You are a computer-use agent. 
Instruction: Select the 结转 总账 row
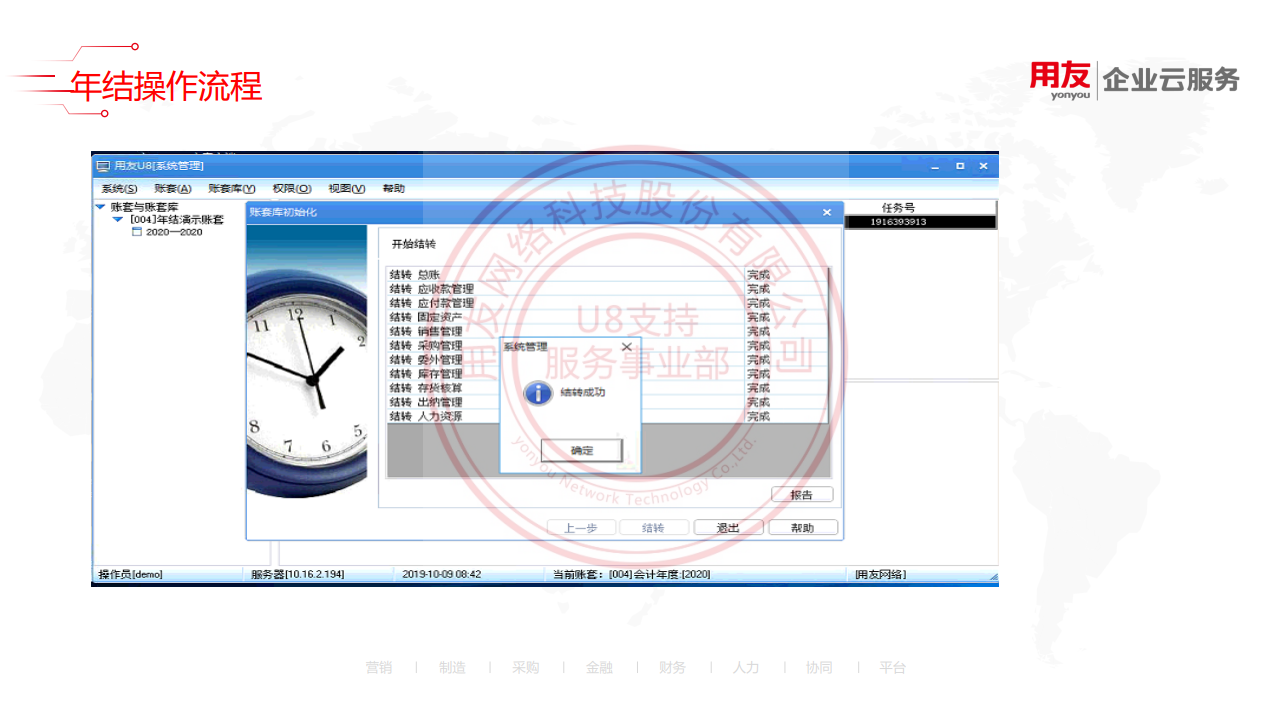608,274
